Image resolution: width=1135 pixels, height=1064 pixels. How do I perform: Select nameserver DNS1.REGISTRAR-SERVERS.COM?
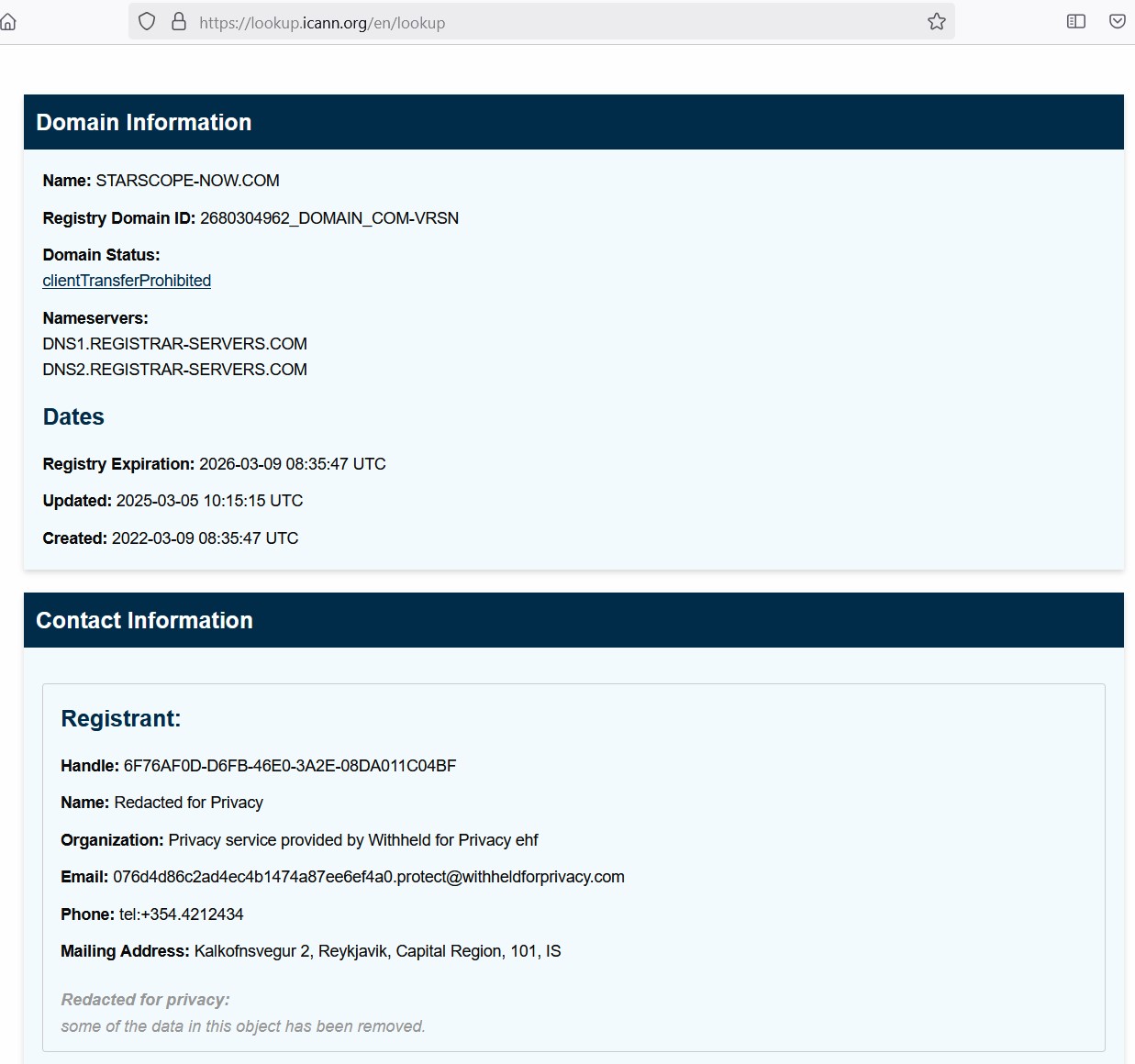coord(175,344)
